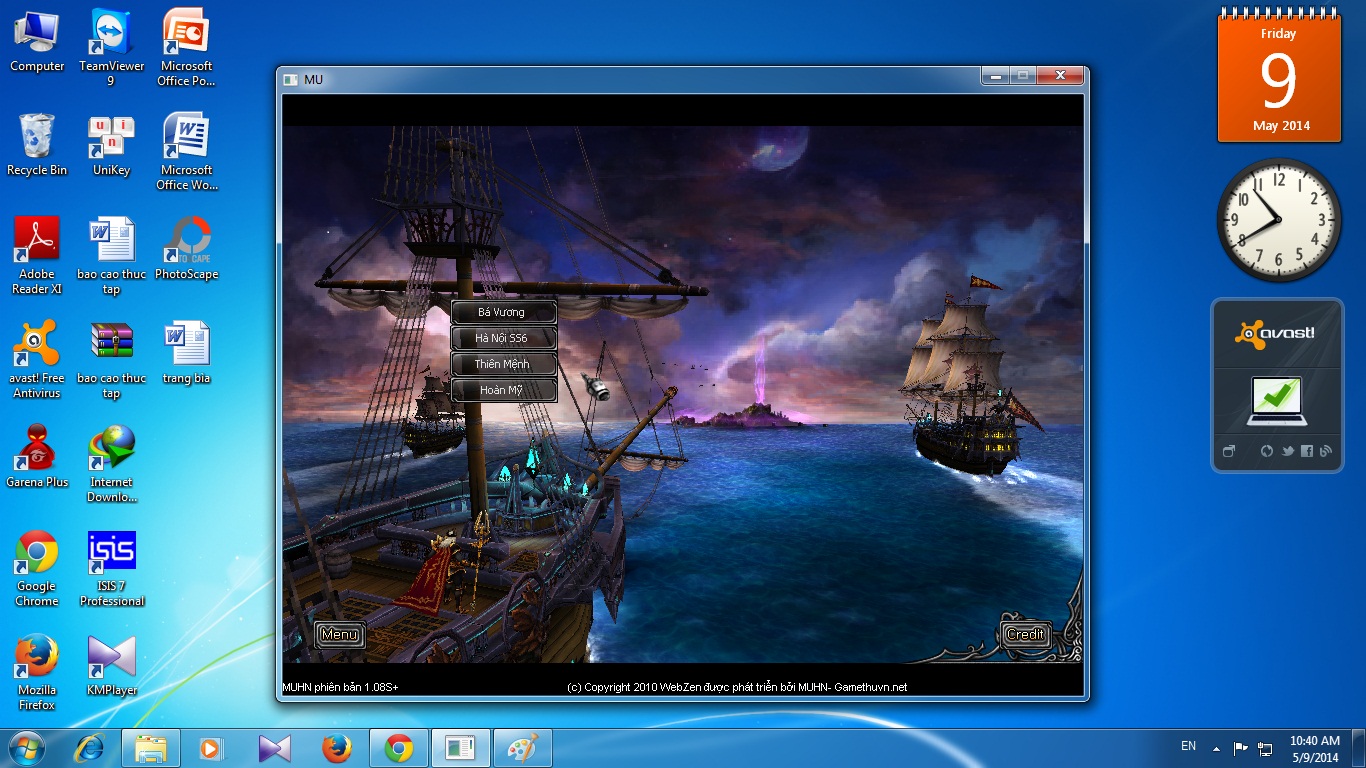
Task: Open Mozilla Firefox desktop shortcut
Action: (x=37, y=672)
